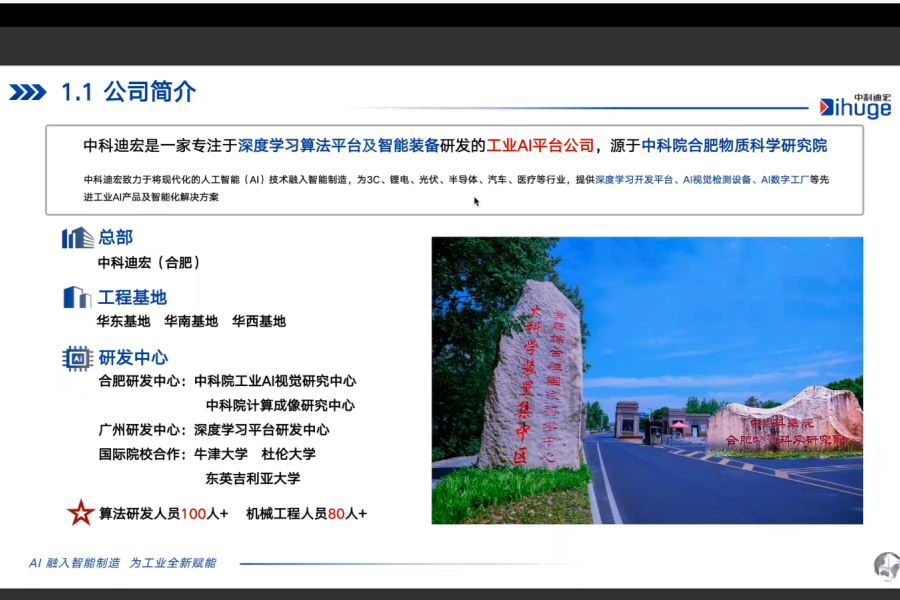The width and height of the screenshot is (900, 600).
Task: Click the triple chevron arrows before the title
Action: click(x=28, y=93)
